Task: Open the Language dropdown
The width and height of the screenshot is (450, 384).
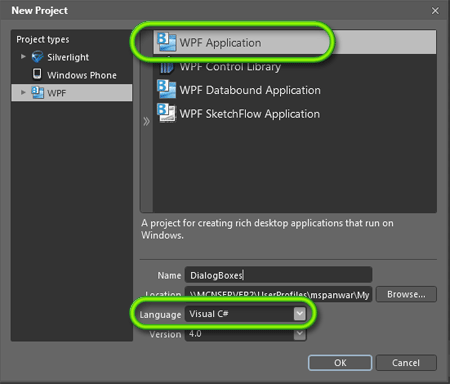Action: pyautogui.click(x=300, y=314)
